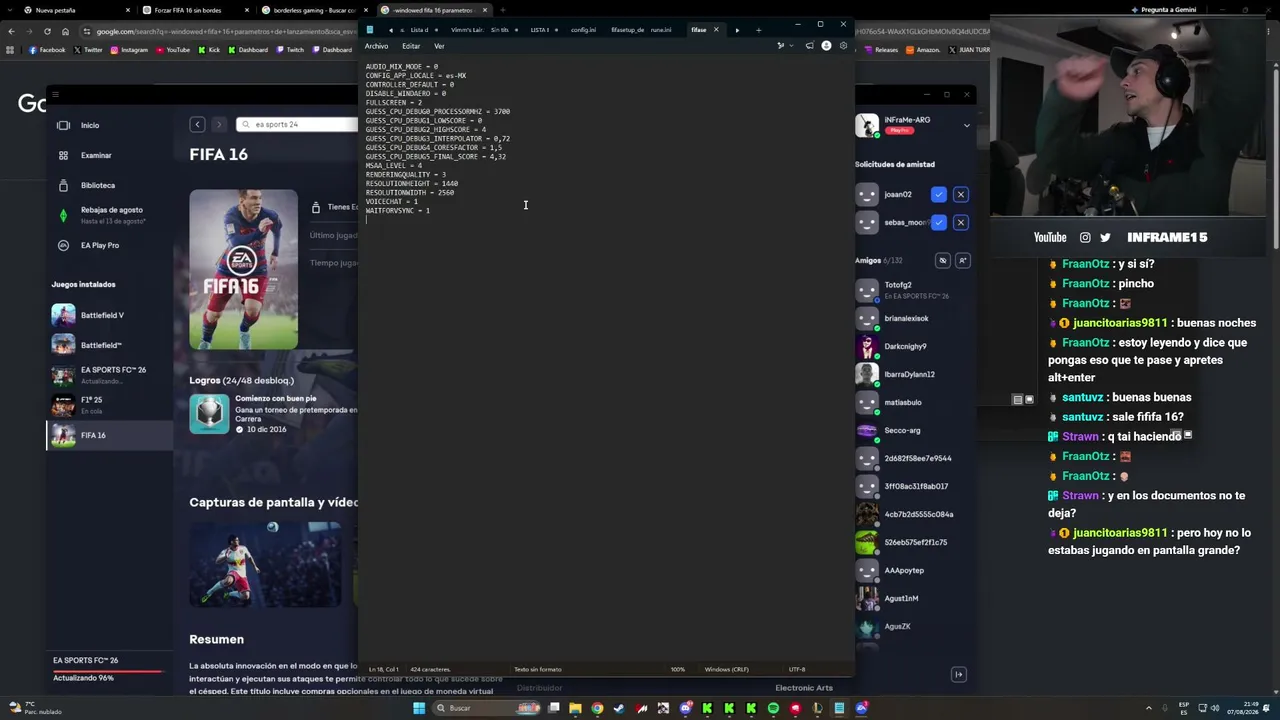Open the Twitch bookmark in Chrome
Image resolution: width=1280 pixels, height=720 pixels.
click(x=290, y=50)
